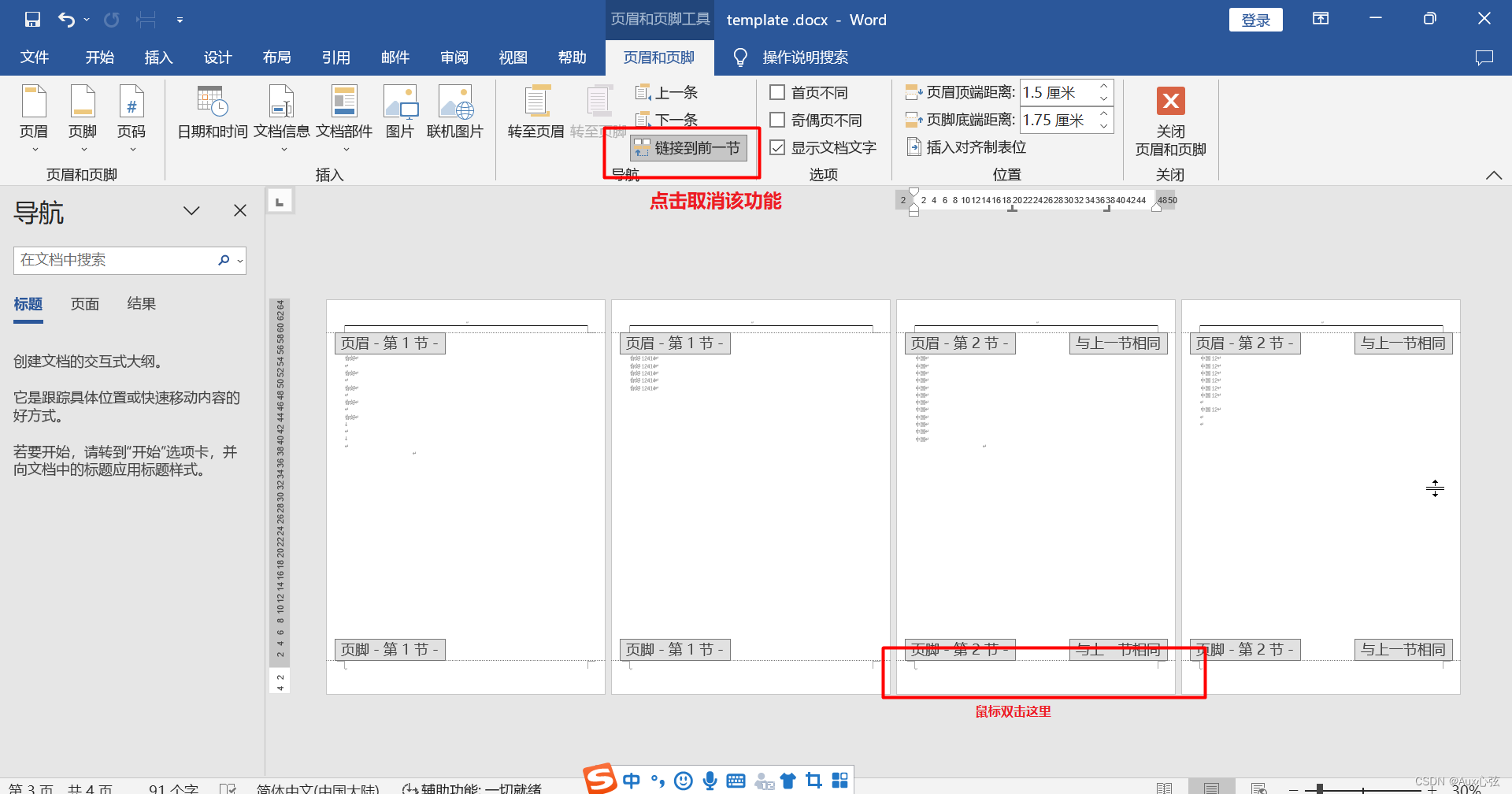Image resolution: width=1512 pixels, height=794 pixels.
Task: Open the 页眉 header dropdown button
Action: 34,119
